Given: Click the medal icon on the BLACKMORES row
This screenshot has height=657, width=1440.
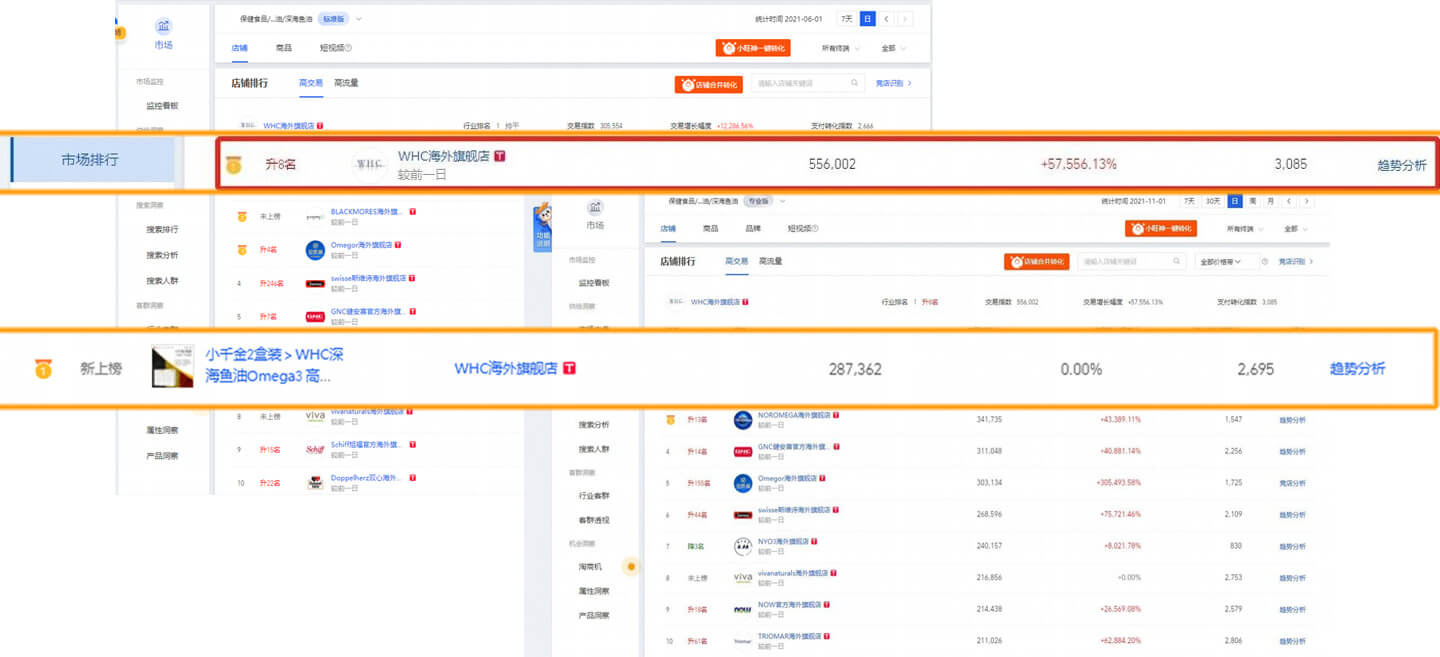Looking at the screenshot, I should 241,216.
